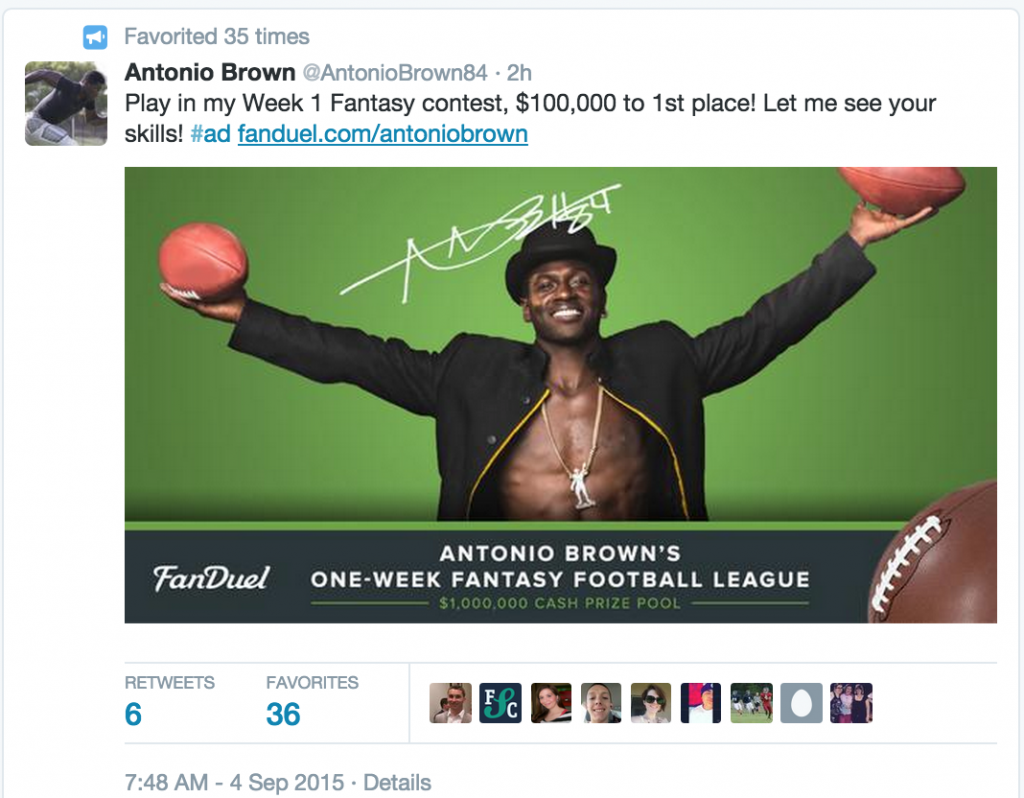Open the Antonio Brown display name
The height and width of the screenshot is (798, 1024).
click(x=210, y=72)
